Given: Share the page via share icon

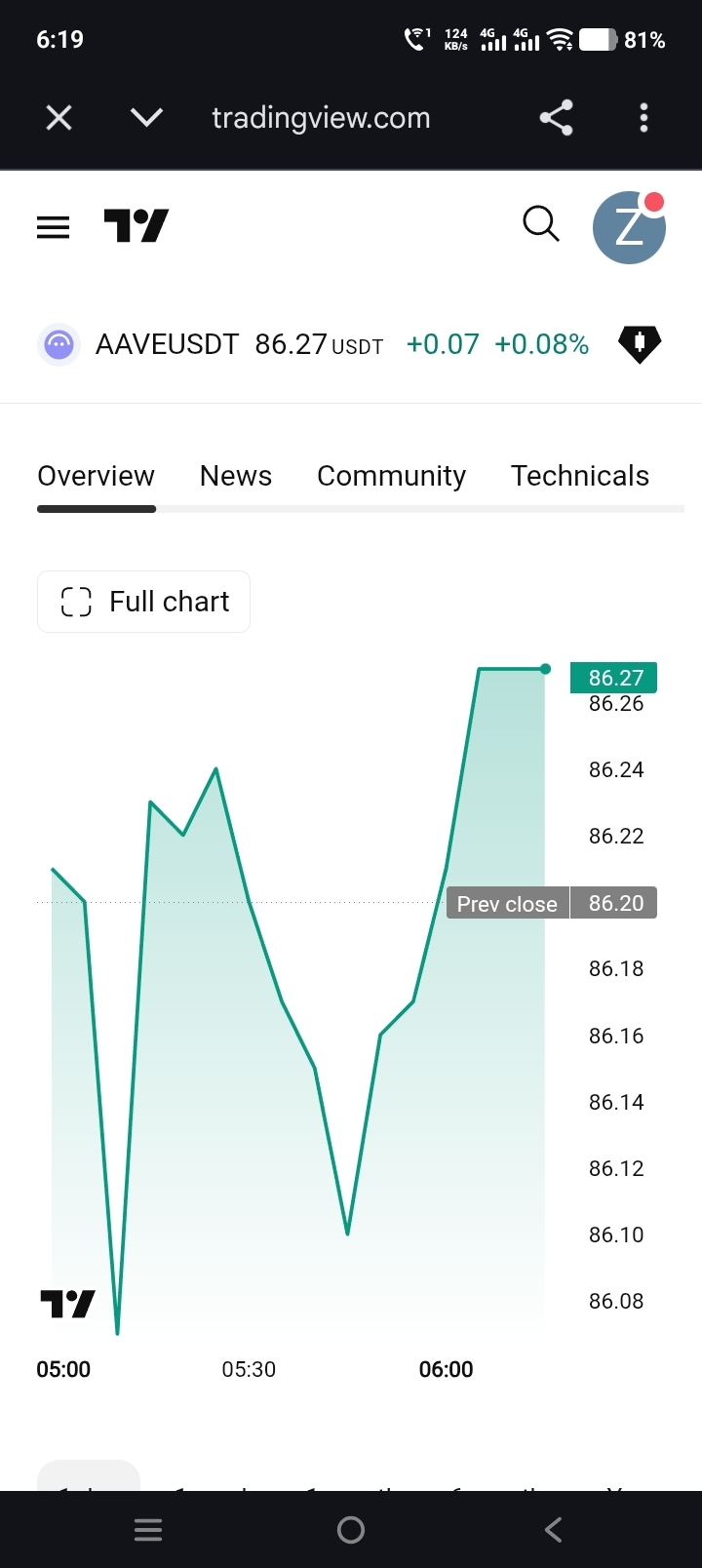Looking at the screenshot, I should (x=556, y=118).
